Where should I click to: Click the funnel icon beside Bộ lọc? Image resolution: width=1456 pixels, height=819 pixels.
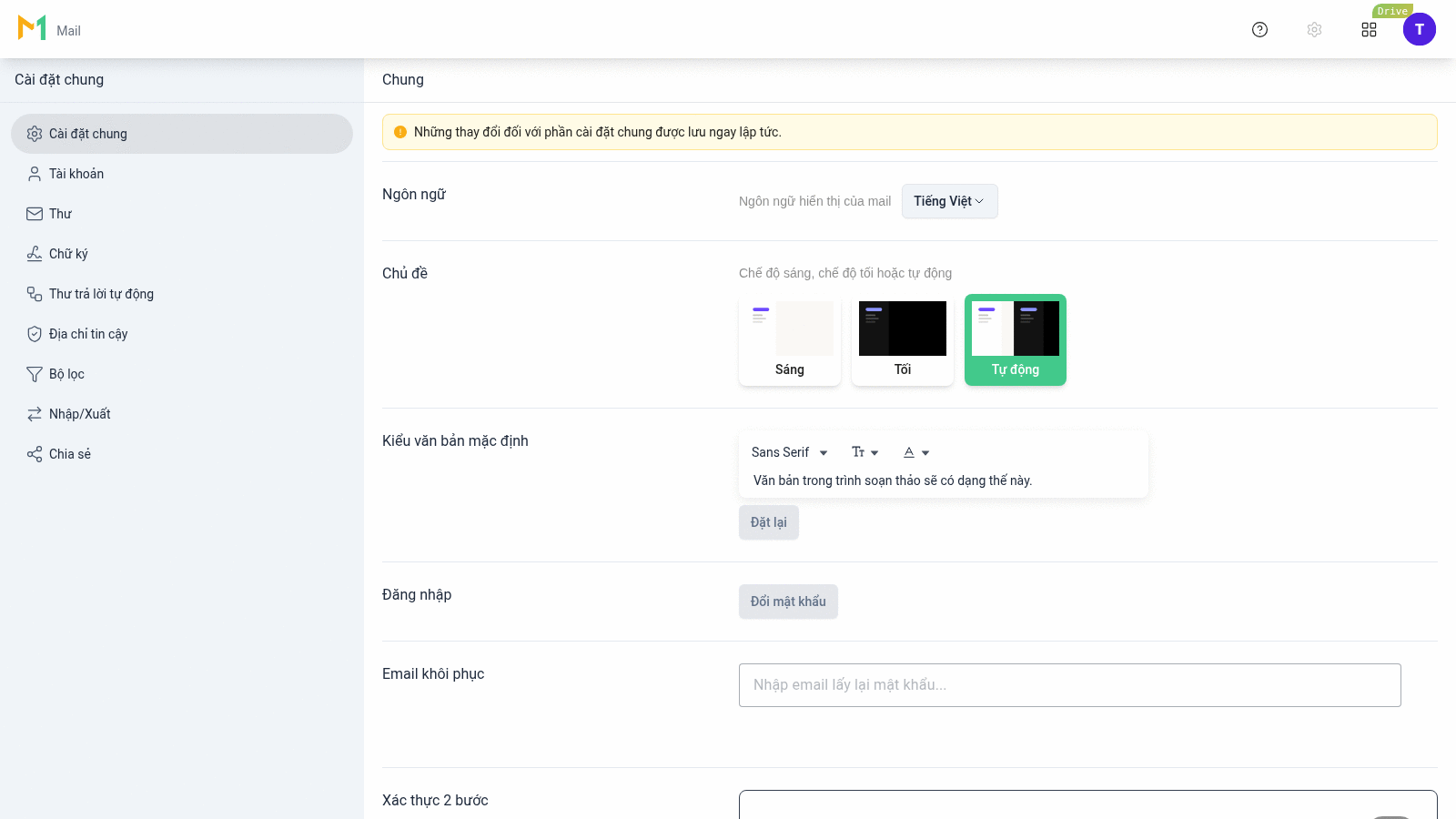pos(35,374)
